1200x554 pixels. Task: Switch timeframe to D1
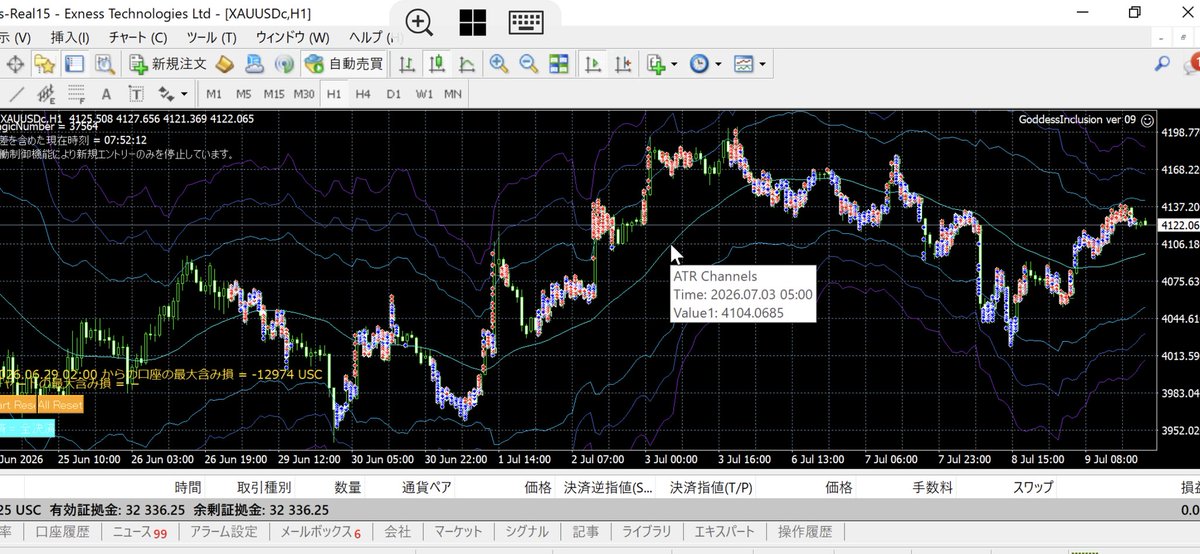click(x=393, y=94)
